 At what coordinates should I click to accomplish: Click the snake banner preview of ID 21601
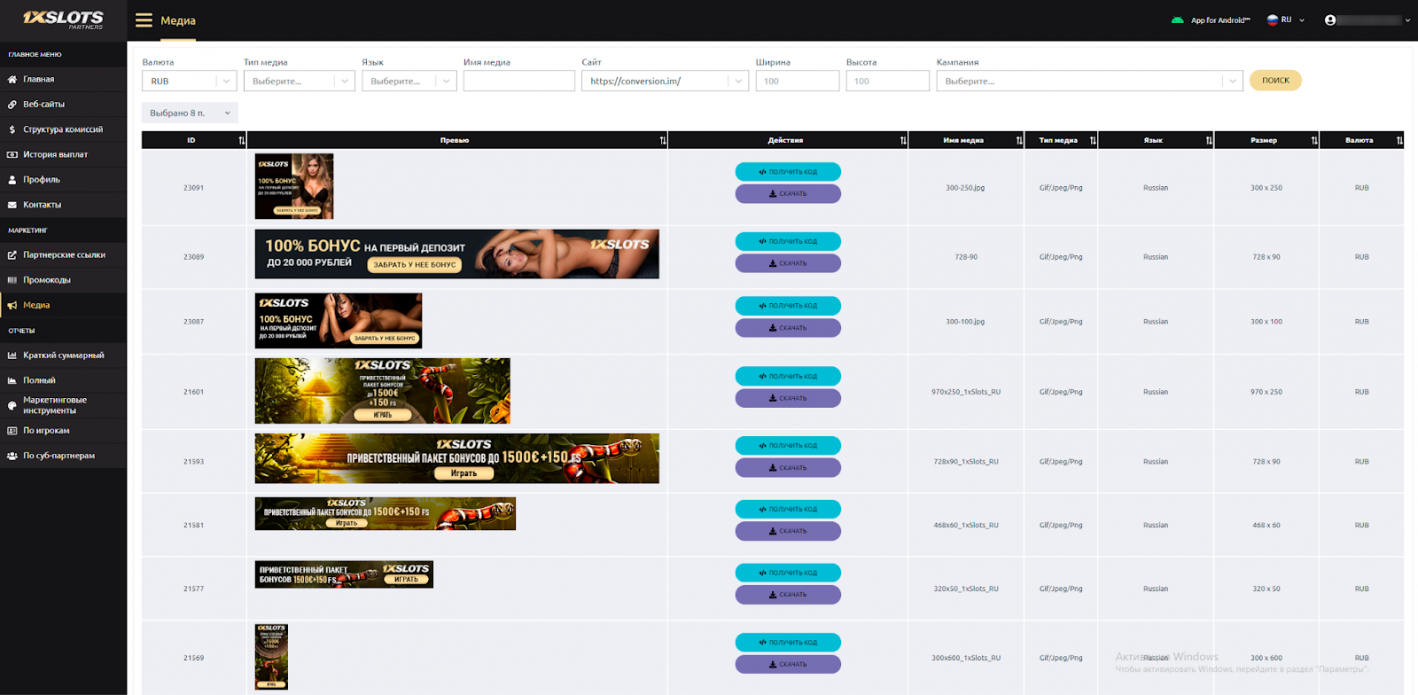382,391
